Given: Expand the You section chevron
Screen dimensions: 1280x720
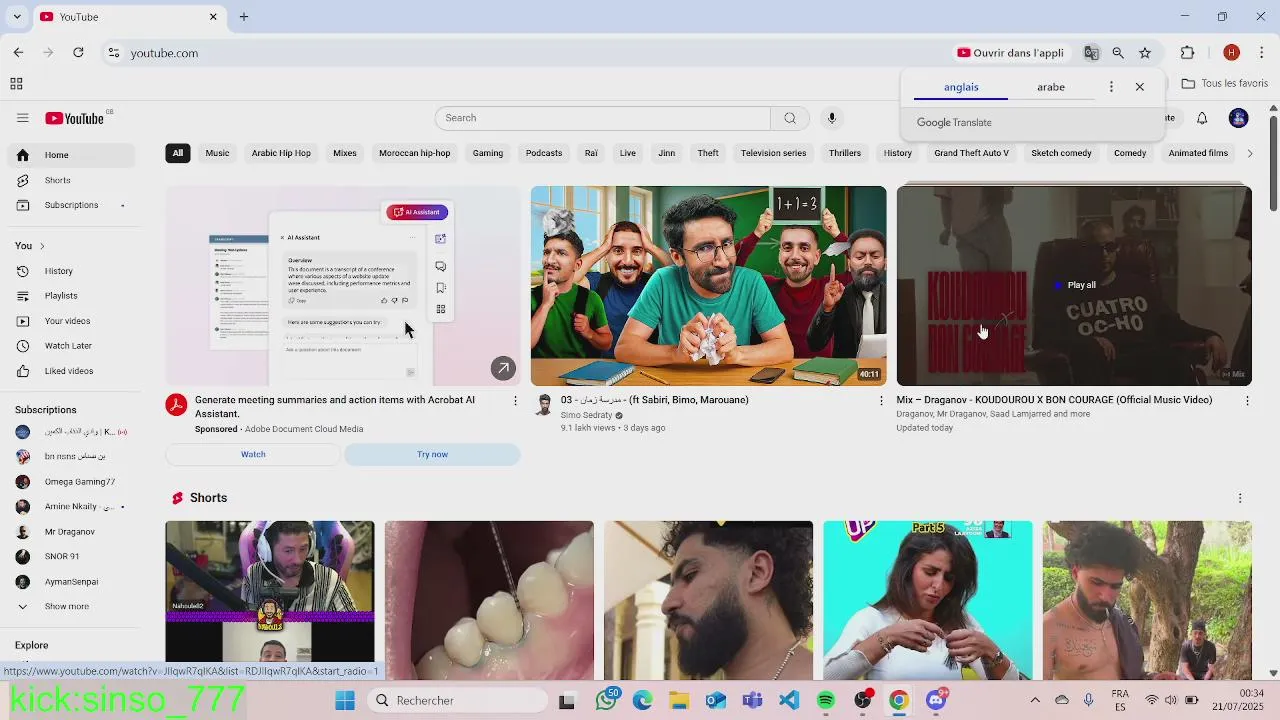Looking at the screenshot, I should coord(41,246).
